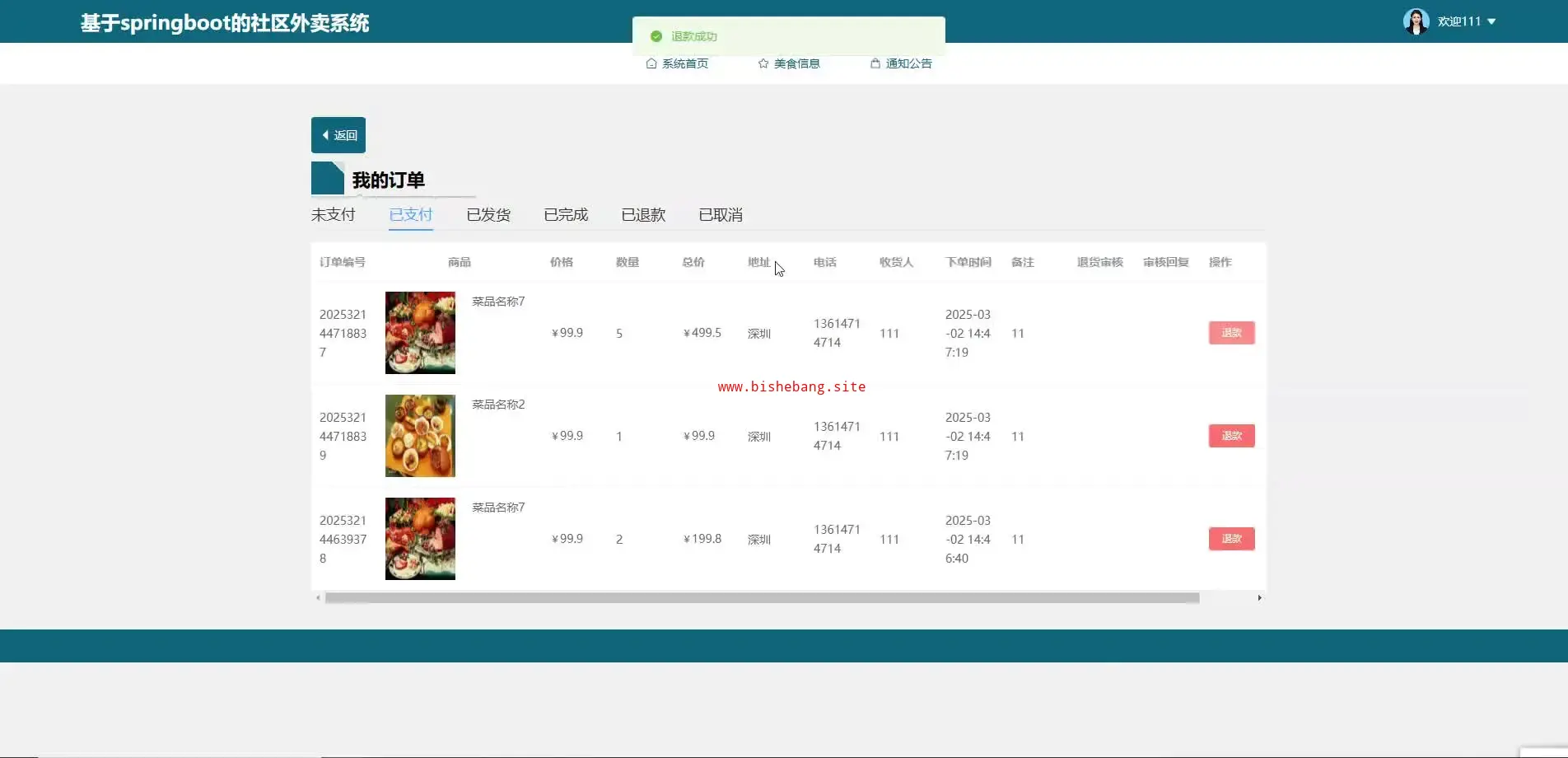Viewport: 1568px width, 758px height.
Task: Click the user avatar picture
Action: click(x=1415, y=21)
